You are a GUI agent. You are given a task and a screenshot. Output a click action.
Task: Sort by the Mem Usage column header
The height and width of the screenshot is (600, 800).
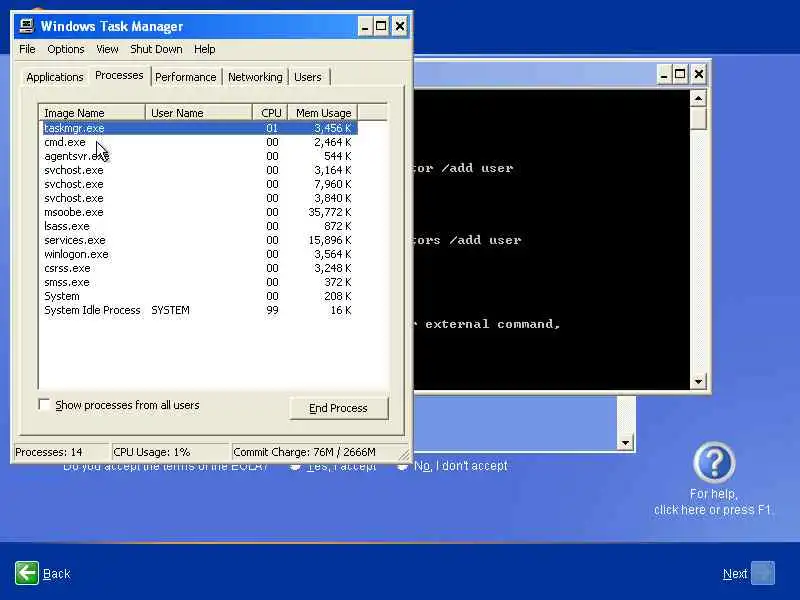point(323,113)
